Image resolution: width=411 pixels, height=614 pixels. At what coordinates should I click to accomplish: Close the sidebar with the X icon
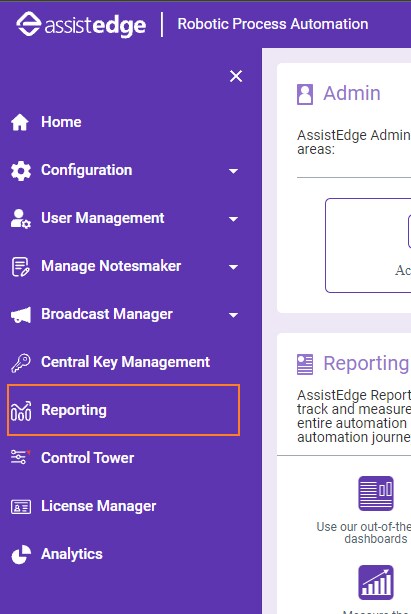(236, 76)
